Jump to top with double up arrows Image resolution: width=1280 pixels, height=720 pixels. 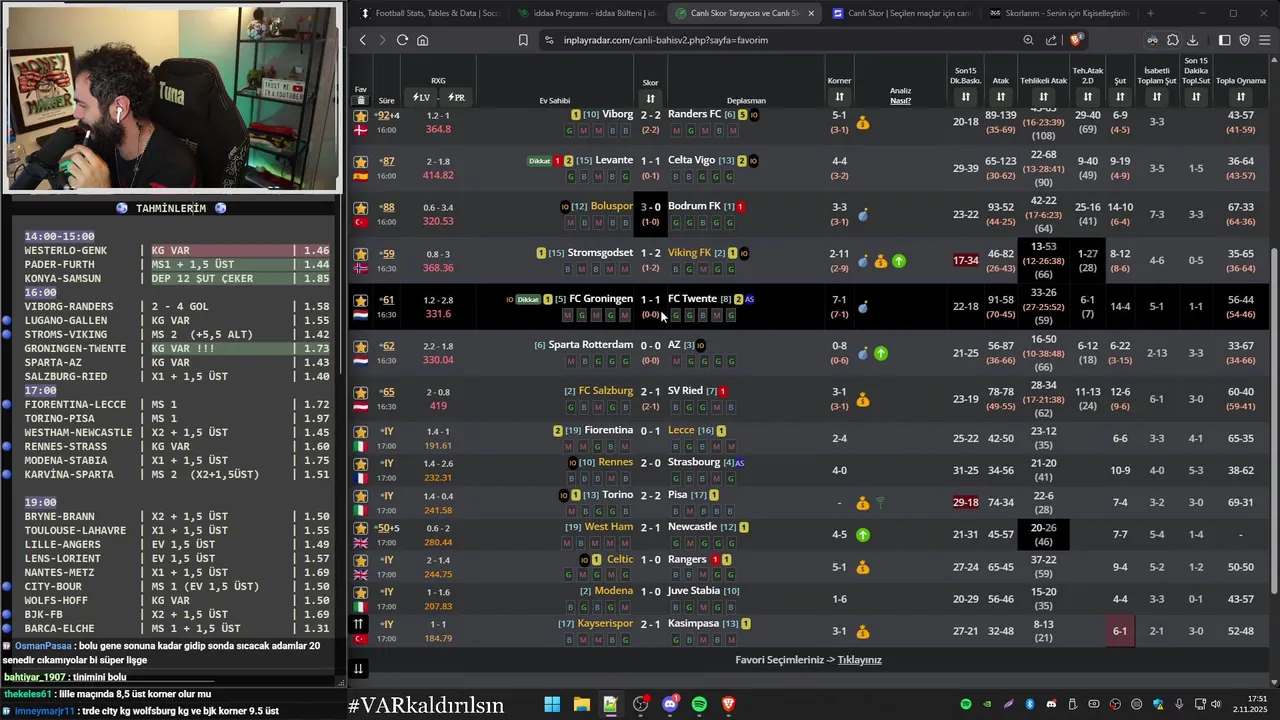[x=358, y=624]
